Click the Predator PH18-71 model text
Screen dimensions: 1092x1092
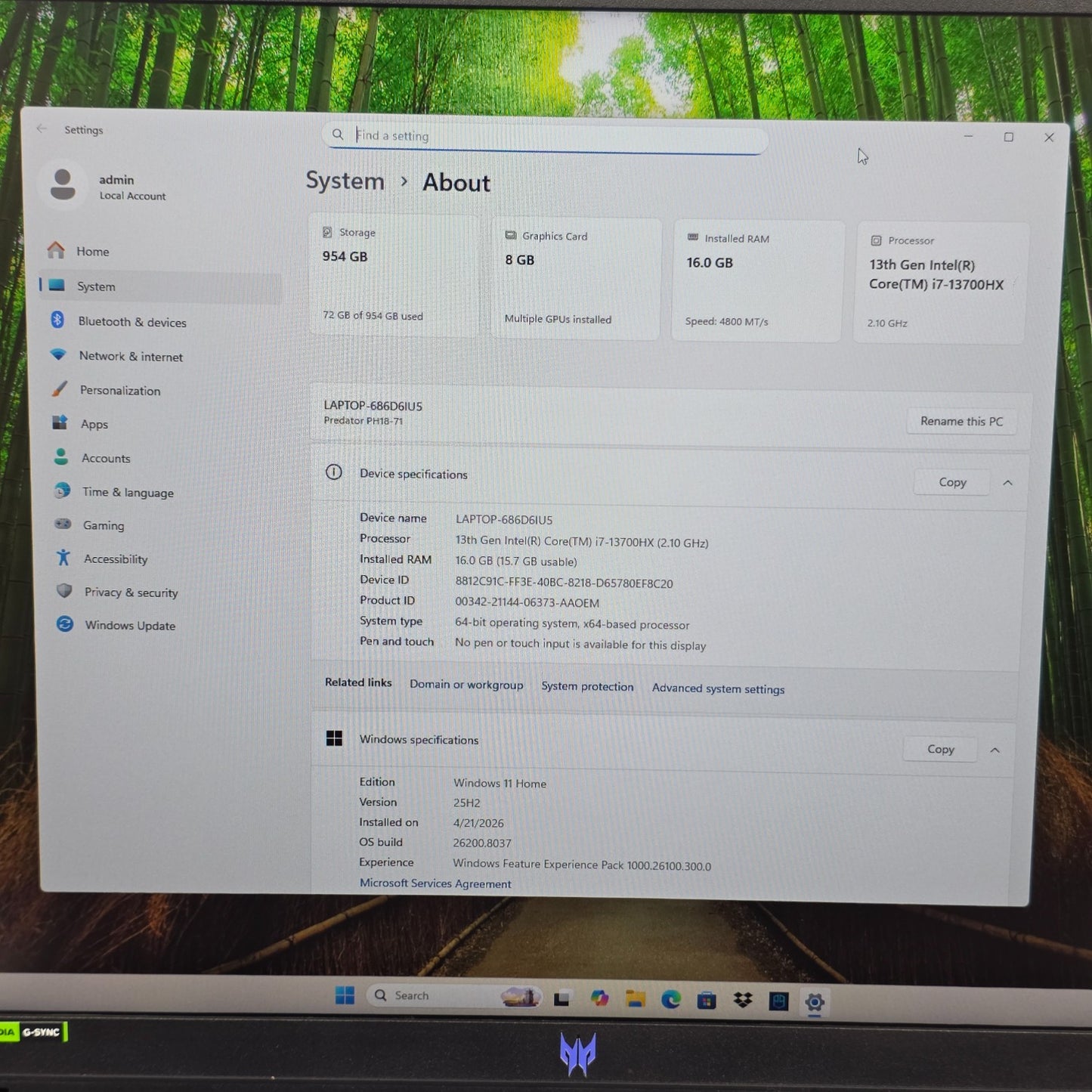[363, 421]
